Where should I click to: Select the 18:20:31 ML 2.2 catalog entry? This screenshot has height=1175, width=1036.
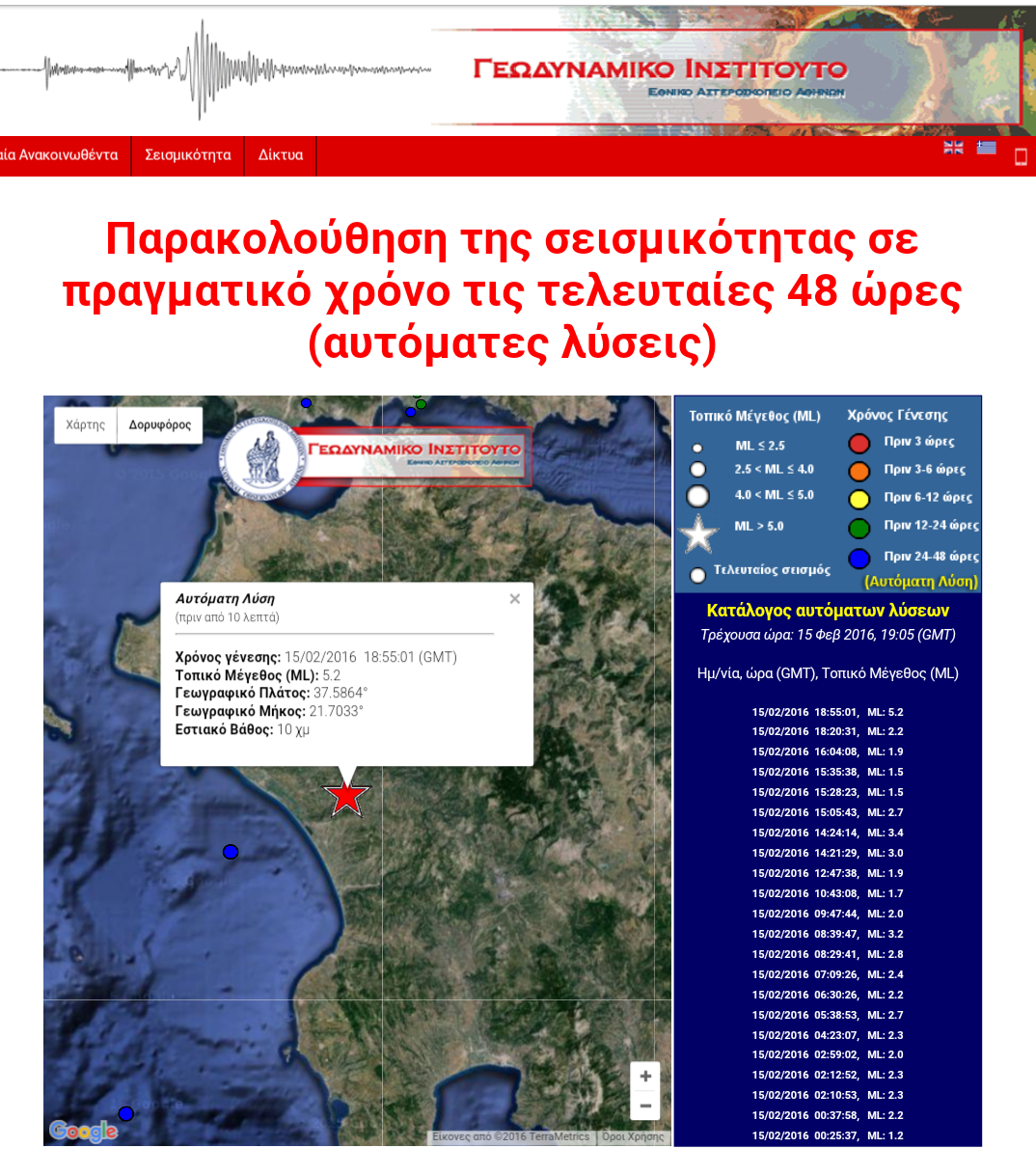point(828,732)
